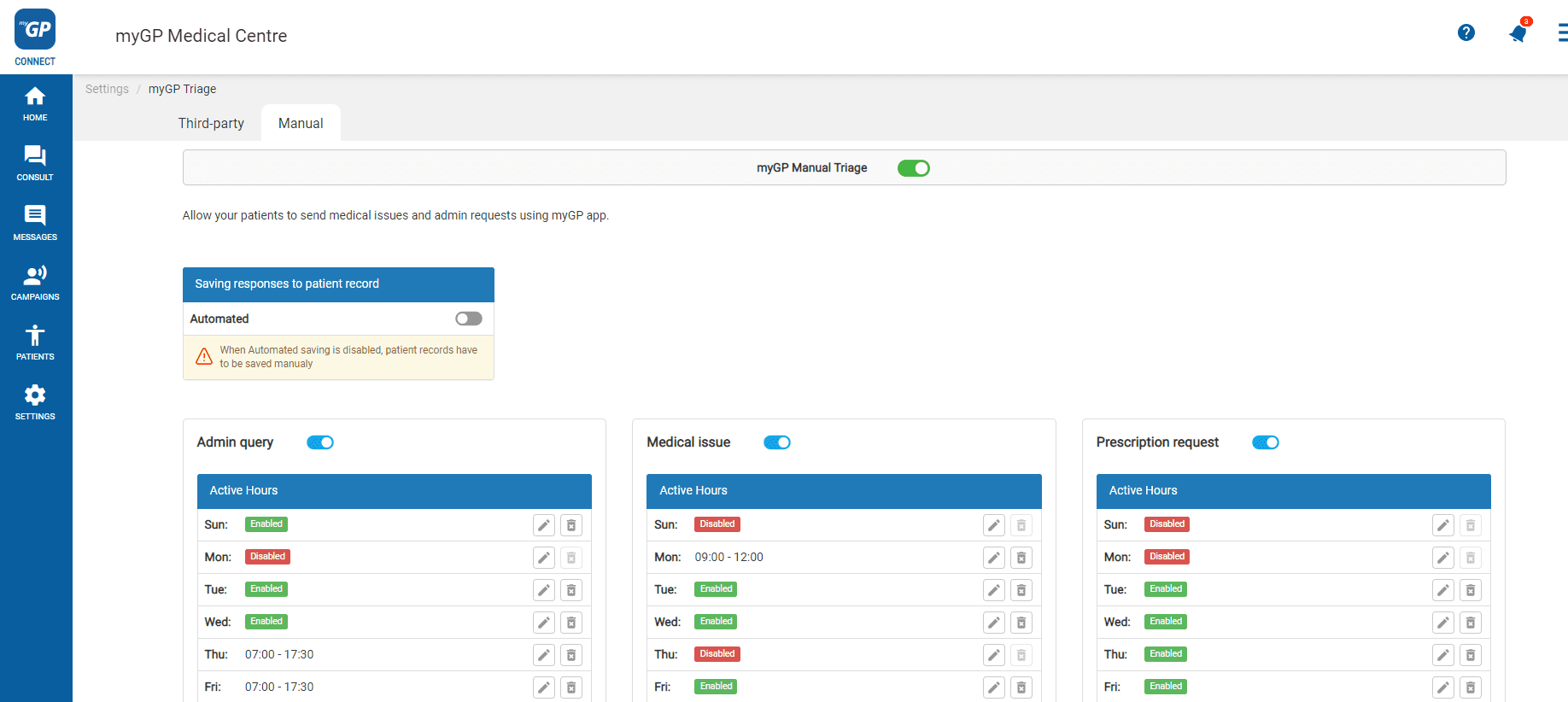The width and height of the screenshot is (1568, 702).
Task: Click Medical issue Monday 09:00 - 12:00
Action: (x=729, y=557)
